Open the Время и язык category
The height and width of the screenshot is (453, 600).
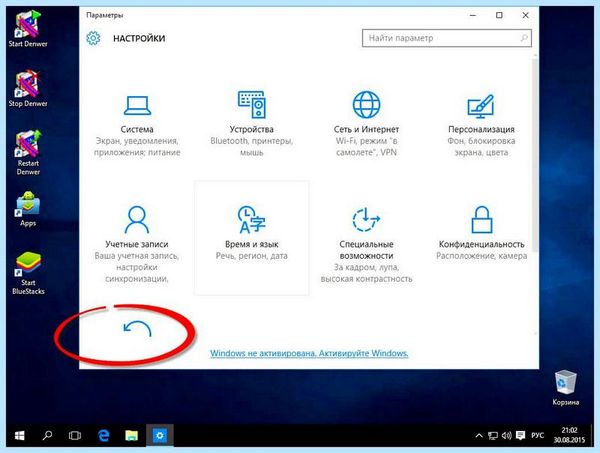tap(251, 238)
